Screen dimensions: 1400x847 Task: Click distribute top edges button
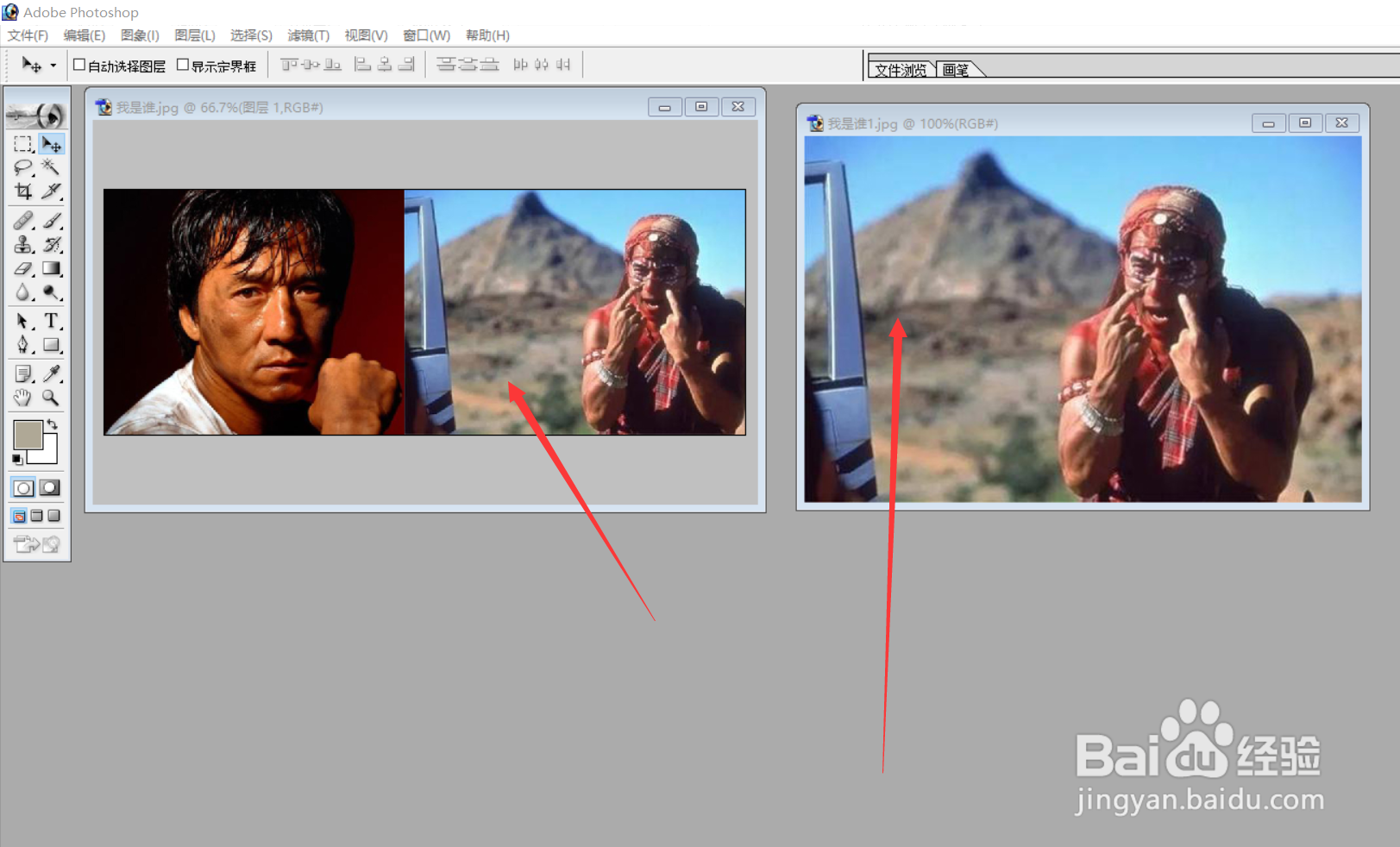(x=446, y=65)
